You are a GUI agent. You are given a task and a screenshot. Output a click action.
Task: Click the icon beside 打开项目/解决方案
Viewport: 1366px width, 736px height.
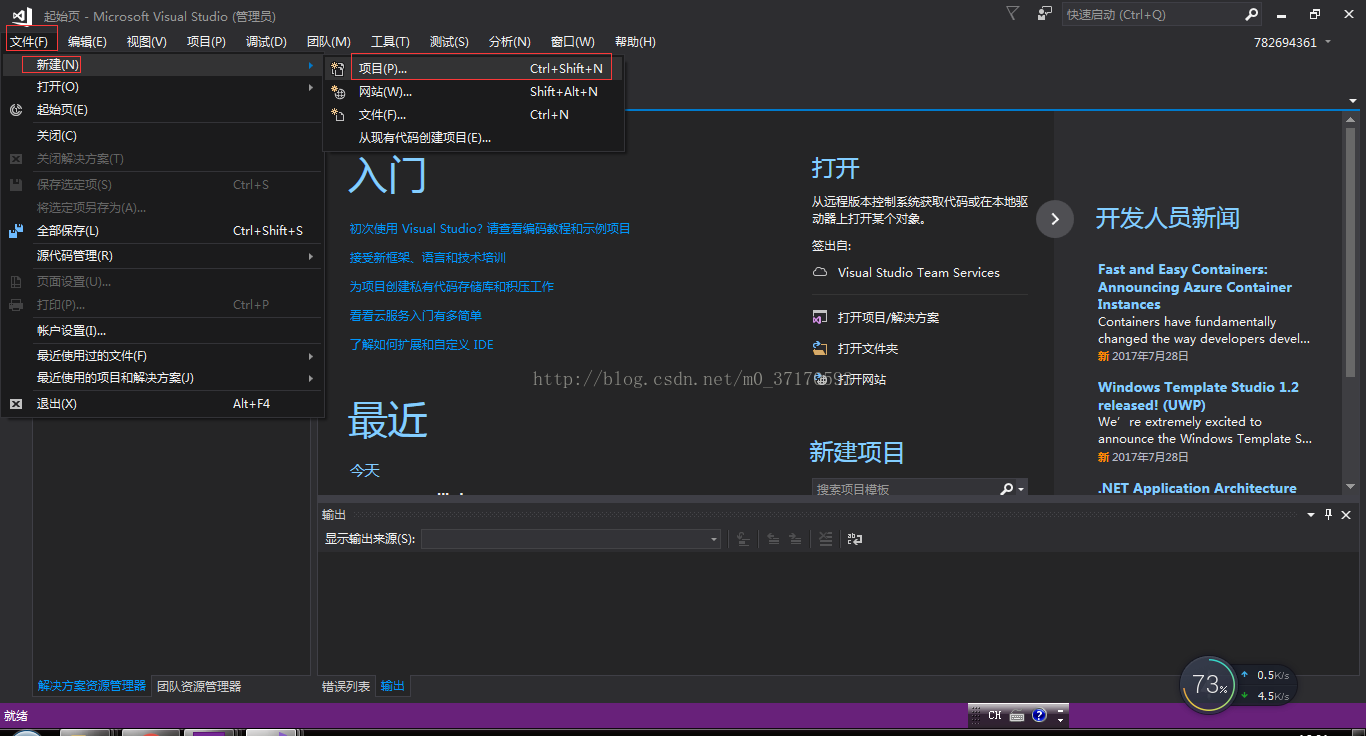click(820, 317)
